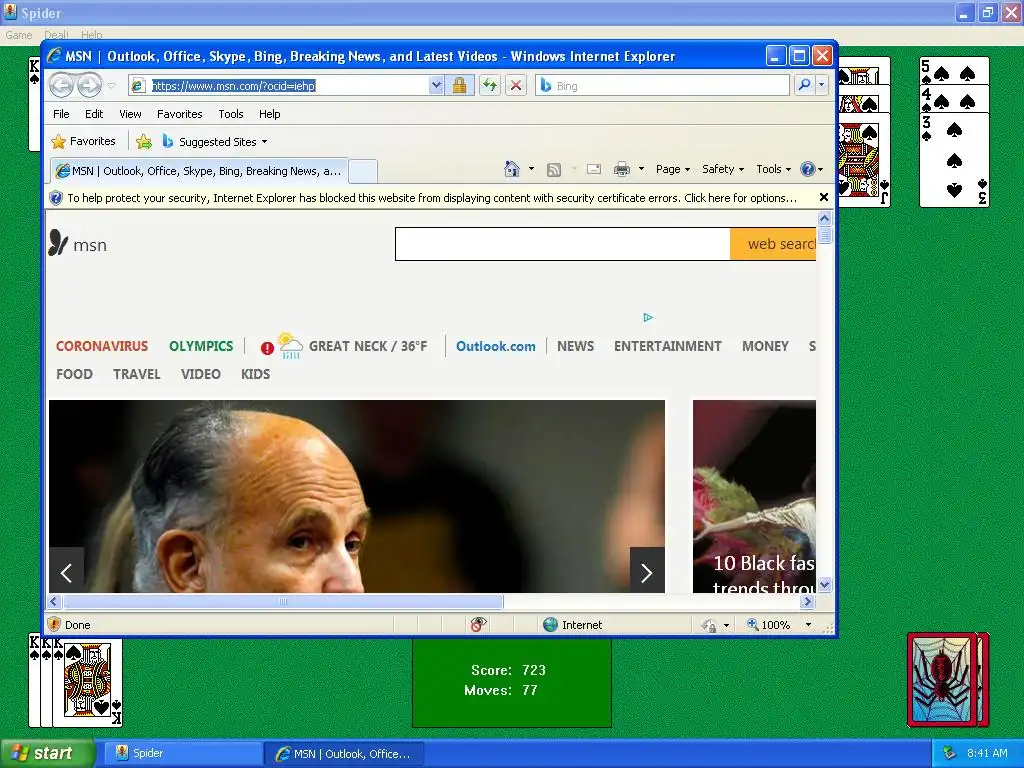Screen dimensions: 1024x768
Task: Click the Help question mark icon
Action: click(808, 169)
